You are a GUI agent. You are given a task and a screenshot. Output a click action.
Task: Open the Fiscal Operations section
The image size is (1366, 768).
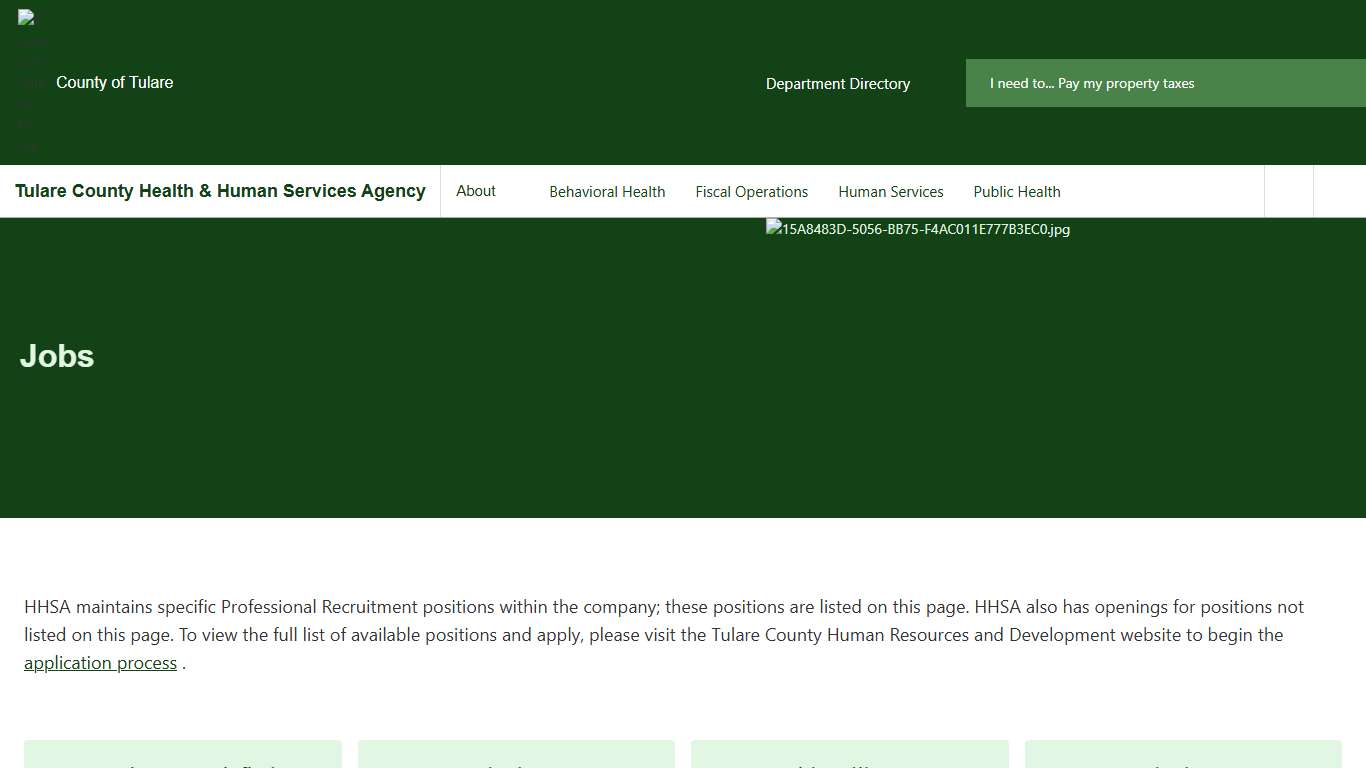pos(751,191)
